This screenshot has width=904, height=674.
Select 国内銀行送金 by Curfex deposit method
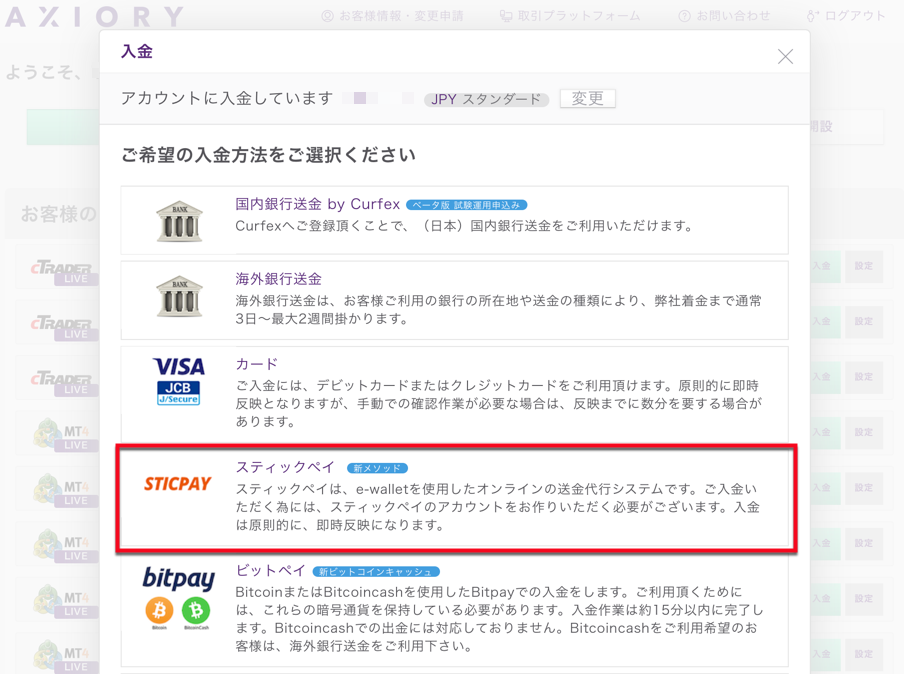coord(454,220)
